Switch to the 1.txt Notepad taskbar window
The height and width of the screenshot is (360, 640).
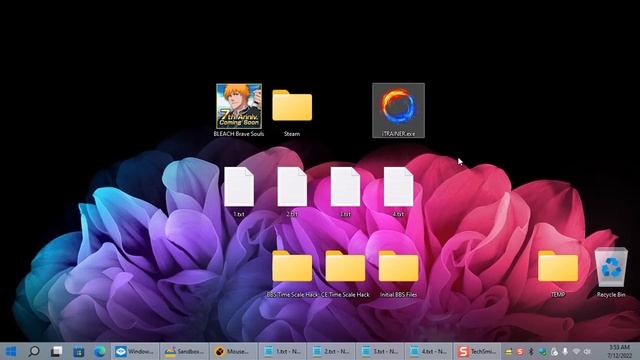(x=282, y=351)
